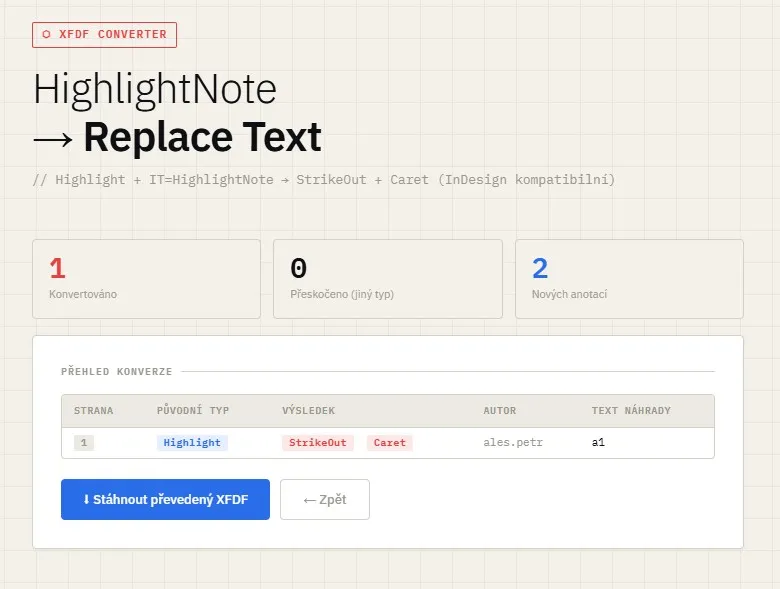Screen dimensions: 780x589
Task: Click the PŘEHLED KONVERZE section label
Action: coord(116,372)
